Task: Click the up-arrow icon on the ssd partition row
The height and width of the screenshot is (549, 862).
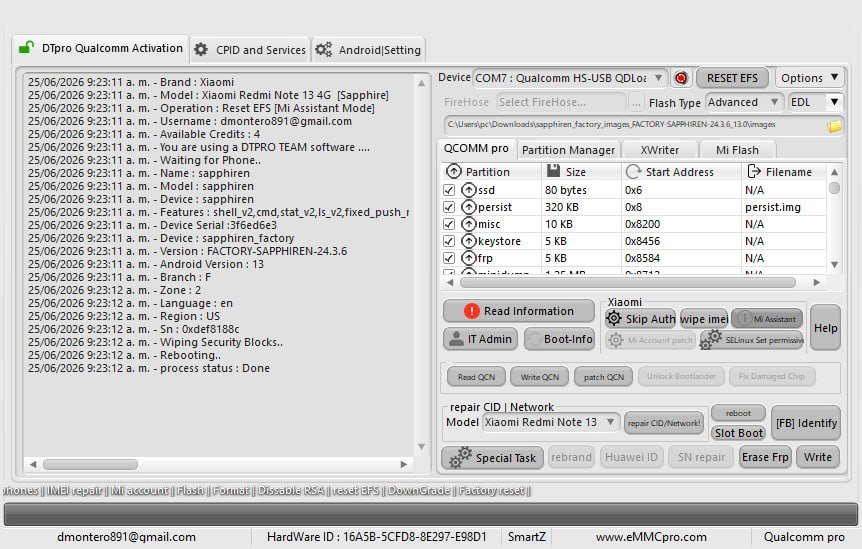Action: click(x=468, y=190)
